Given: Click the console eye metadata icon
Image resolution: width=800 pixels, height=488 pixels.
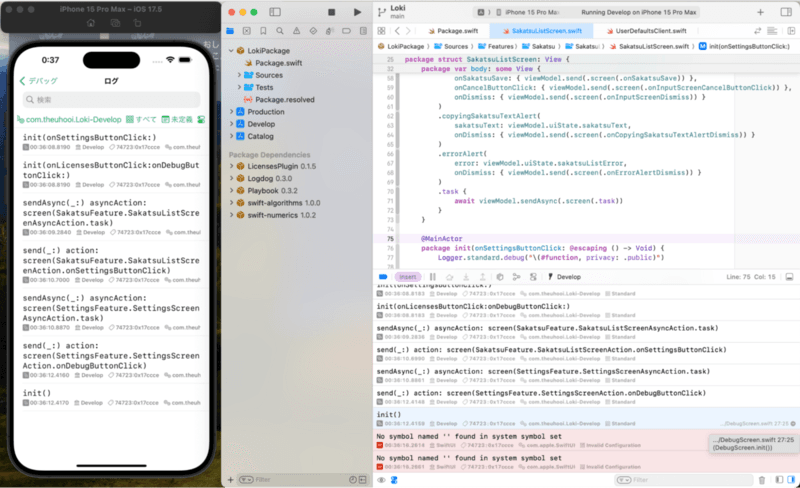Looking at the screenshot, I should (381, 480).
